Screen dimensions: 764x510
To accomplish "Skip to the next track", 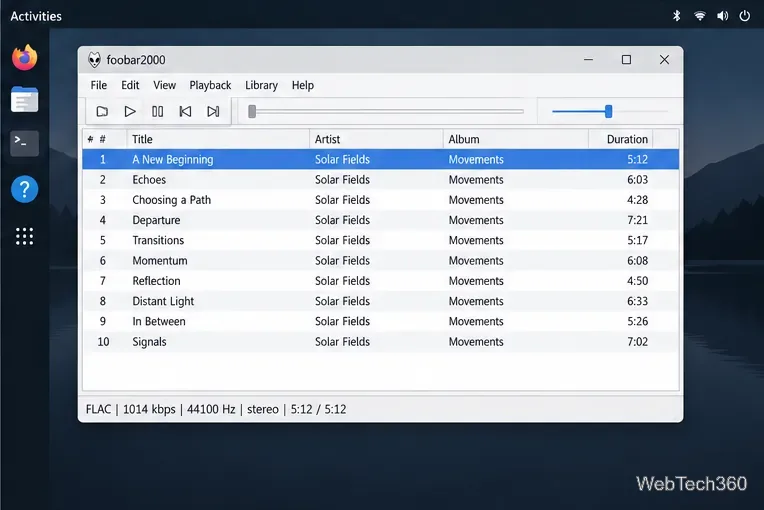I will (213, 112).
